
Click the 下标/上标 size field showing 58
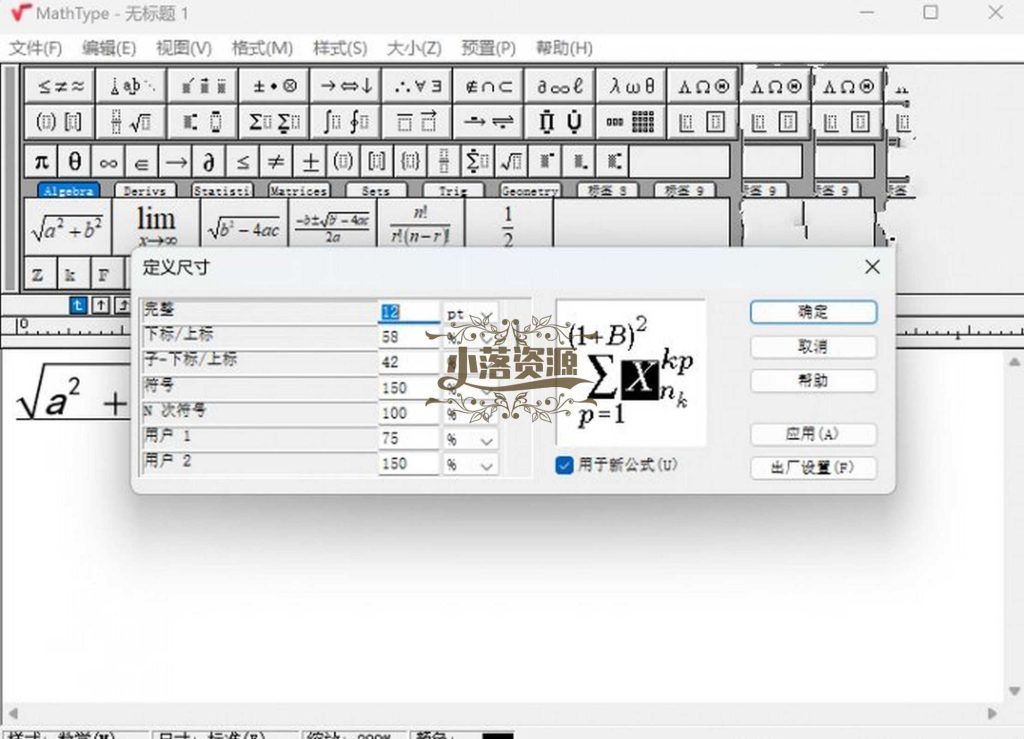point(409,337)
